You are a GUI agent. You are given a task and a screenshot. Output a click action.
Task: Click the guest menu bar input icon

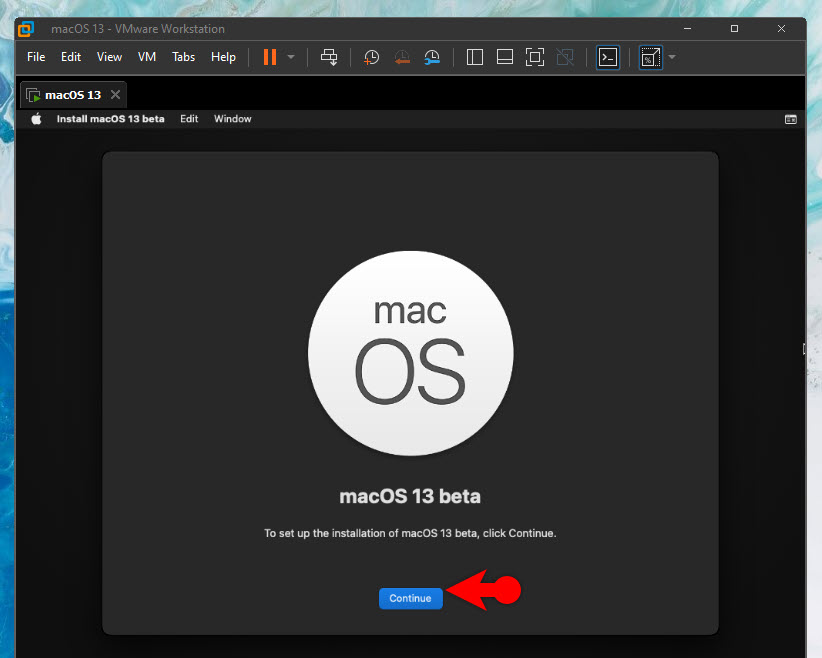[x=791, y=120]
